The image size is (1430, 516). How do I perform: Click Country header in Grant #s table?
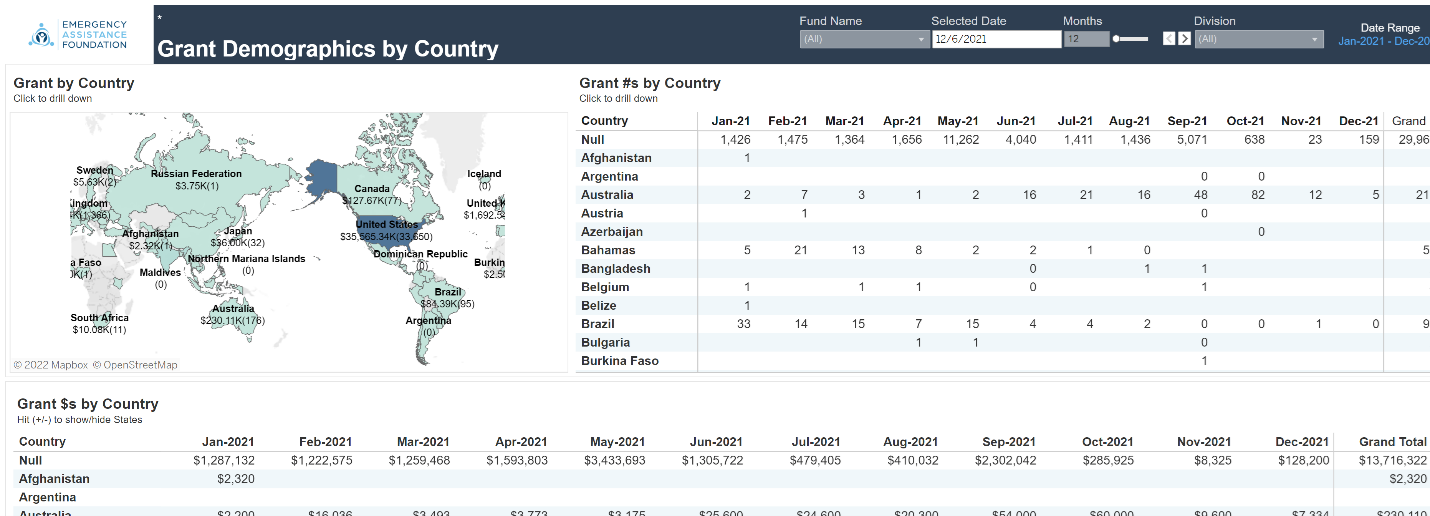point(604,121)
